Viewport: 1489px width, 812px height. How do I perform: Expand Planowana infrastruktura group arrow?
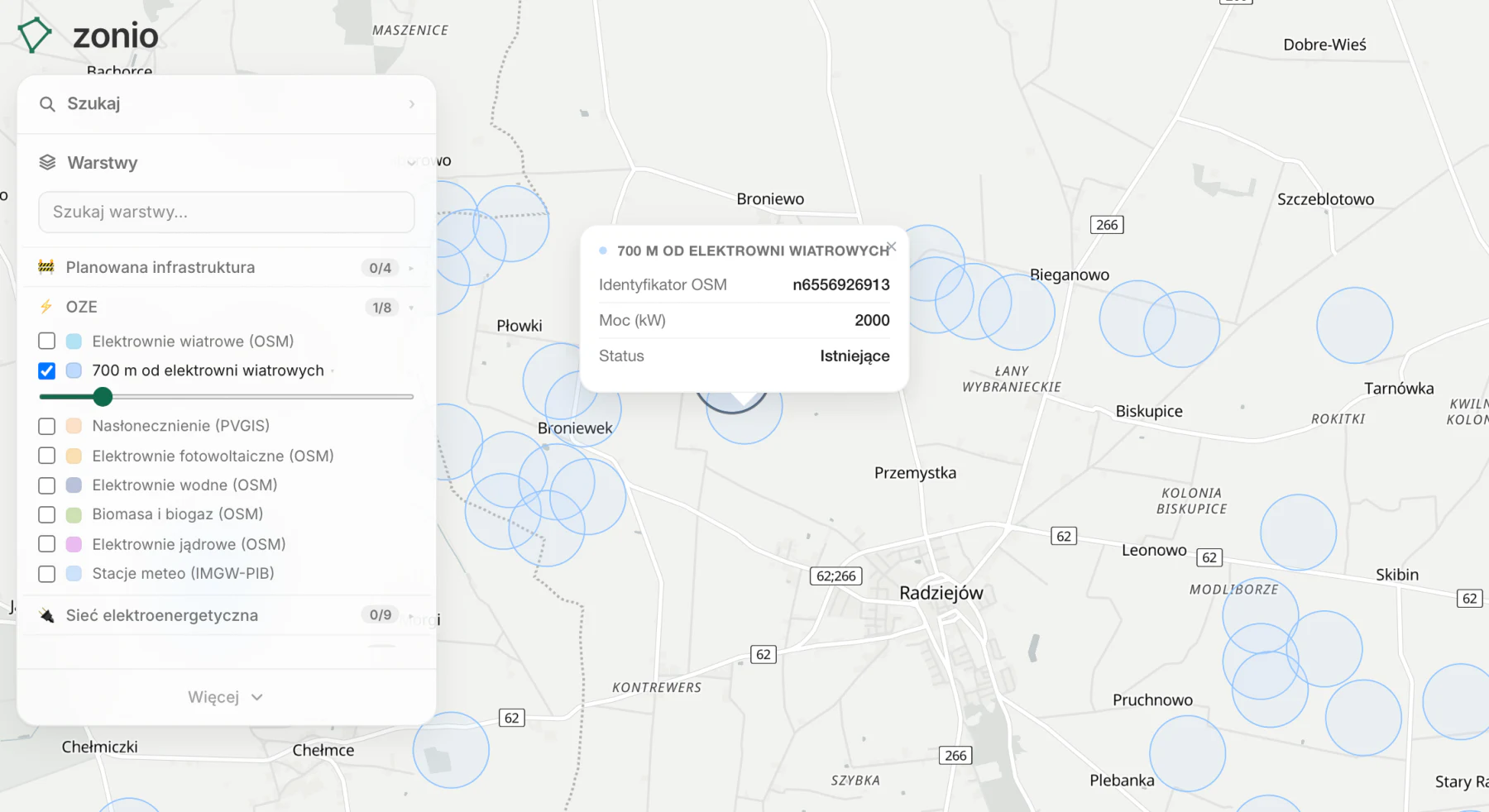point(411,268)
